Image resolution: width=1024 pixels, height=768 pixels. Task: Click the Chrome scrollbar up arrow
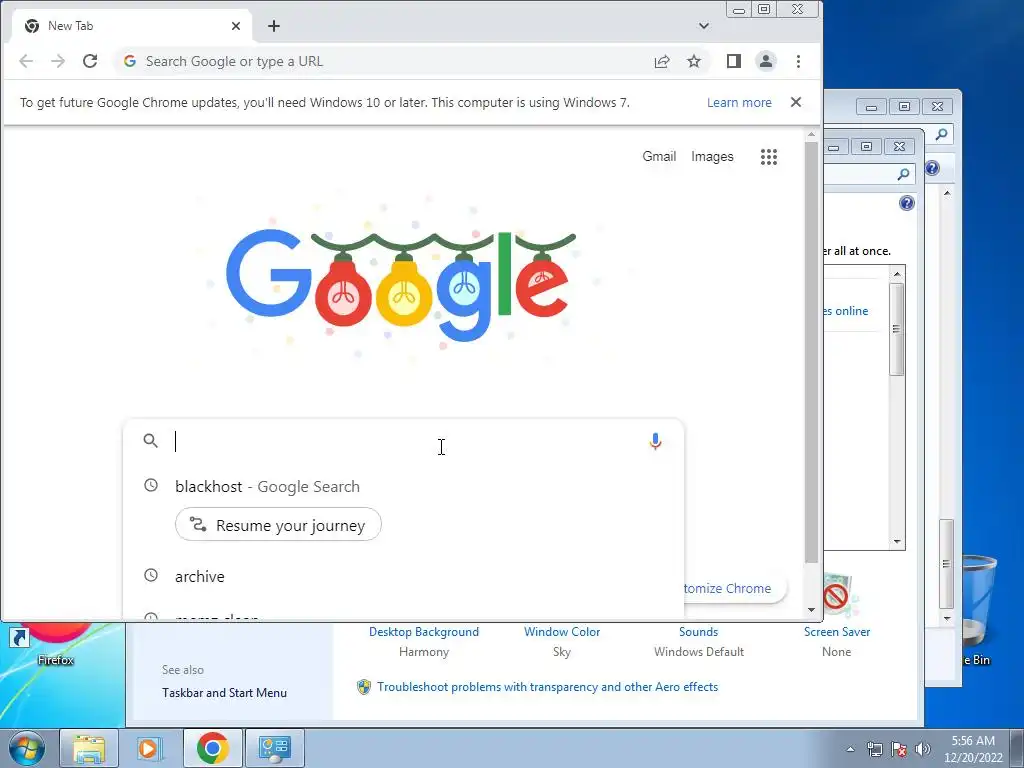coord(811,135)
